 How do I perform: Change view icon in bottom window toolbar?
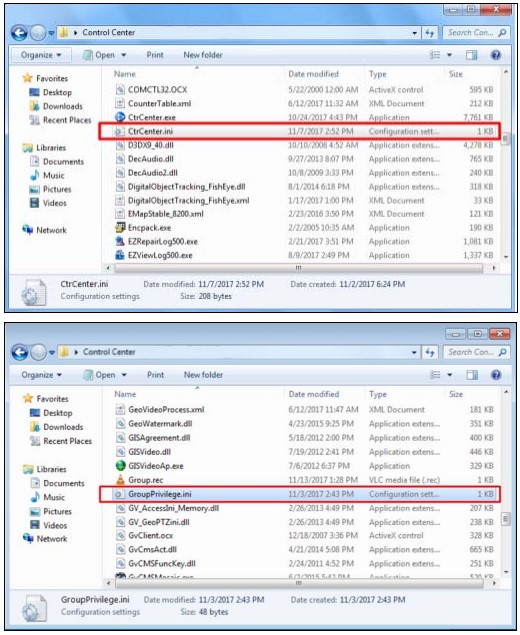point(435,375)
